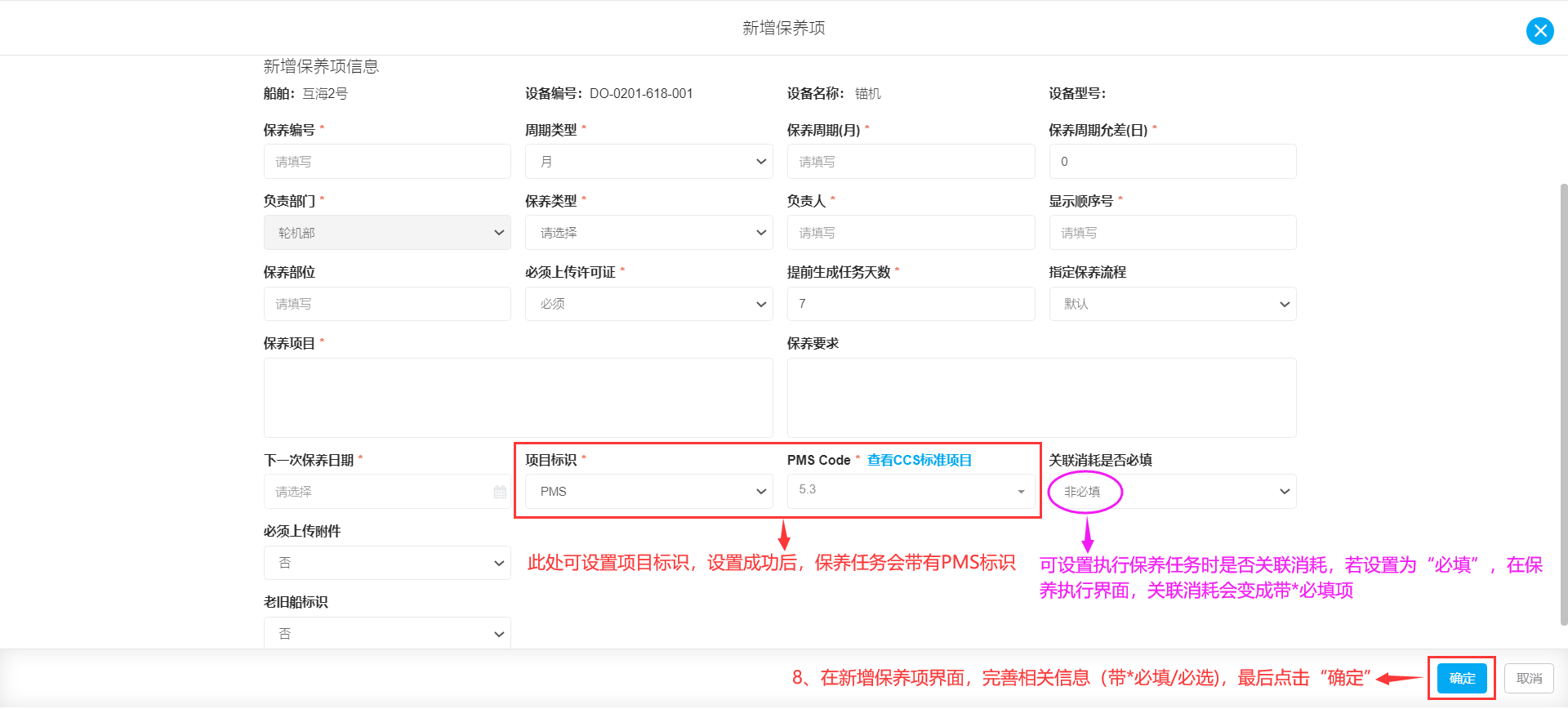Click into the 保养项目 text area

(x=518, y=397)
